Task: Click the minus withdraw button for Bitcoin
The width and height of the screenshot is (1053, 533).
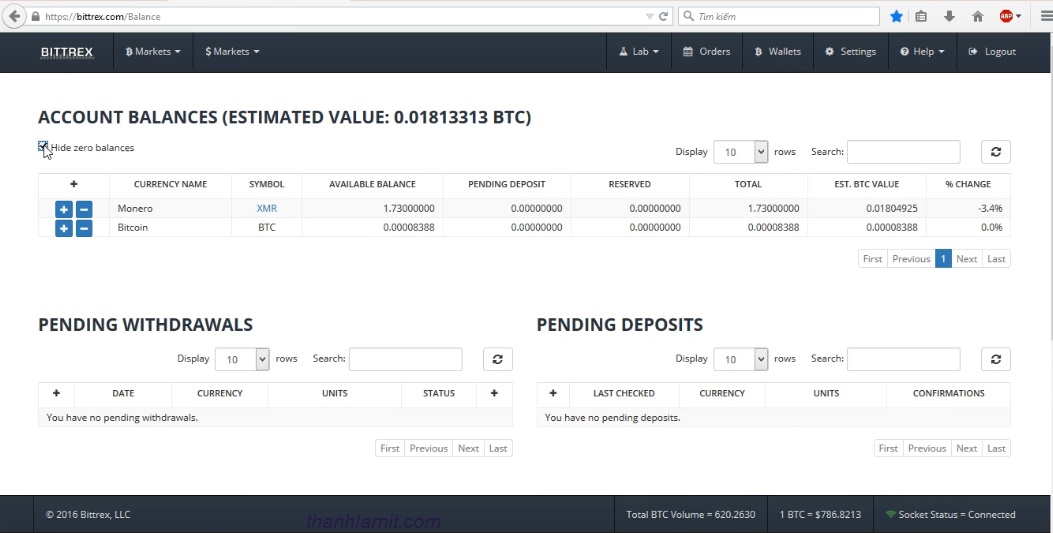Action: pos(84,228)
